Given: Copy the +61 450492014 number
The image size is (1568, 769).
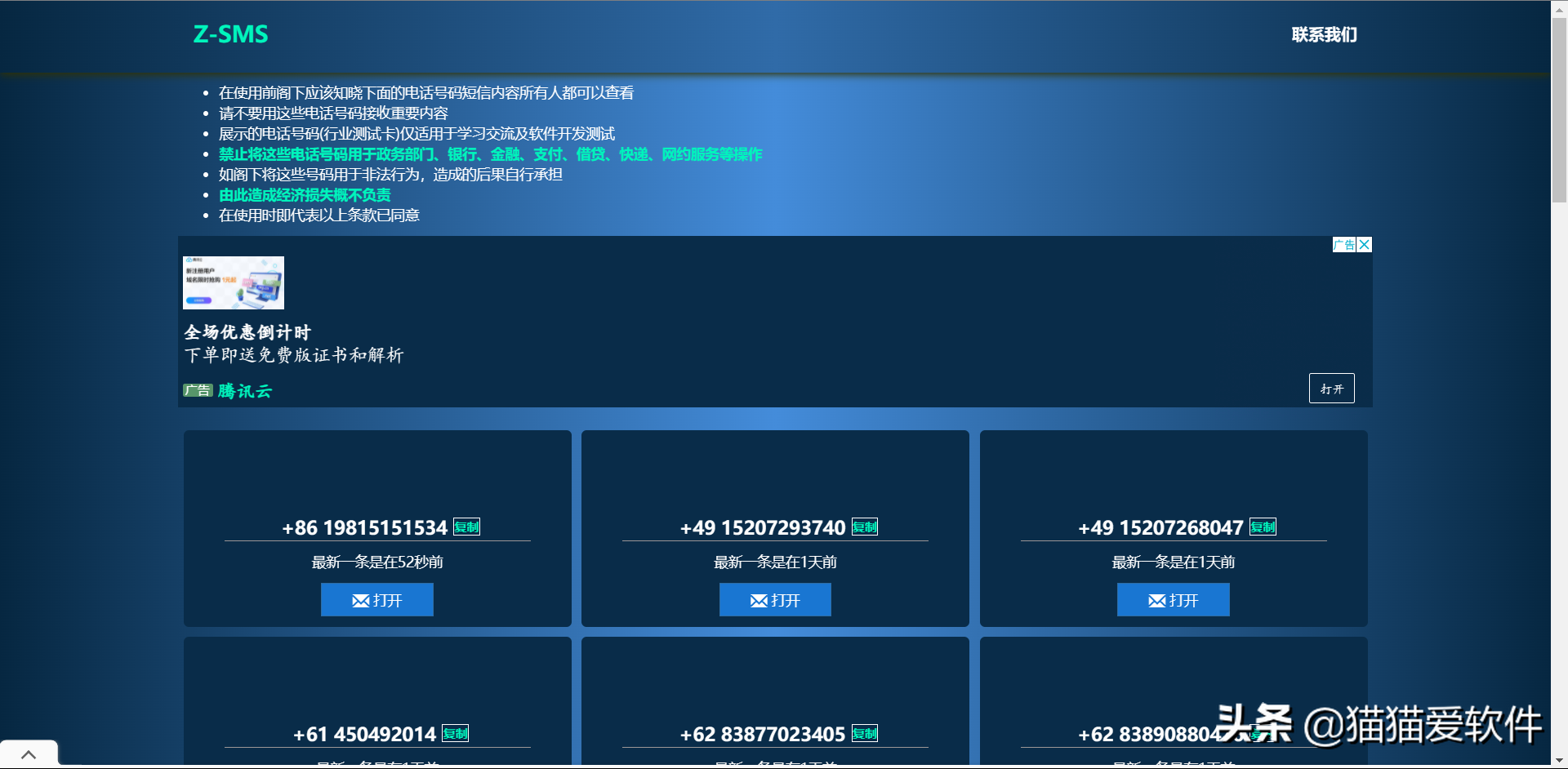Looking at the screenshot, I should 456,734.
